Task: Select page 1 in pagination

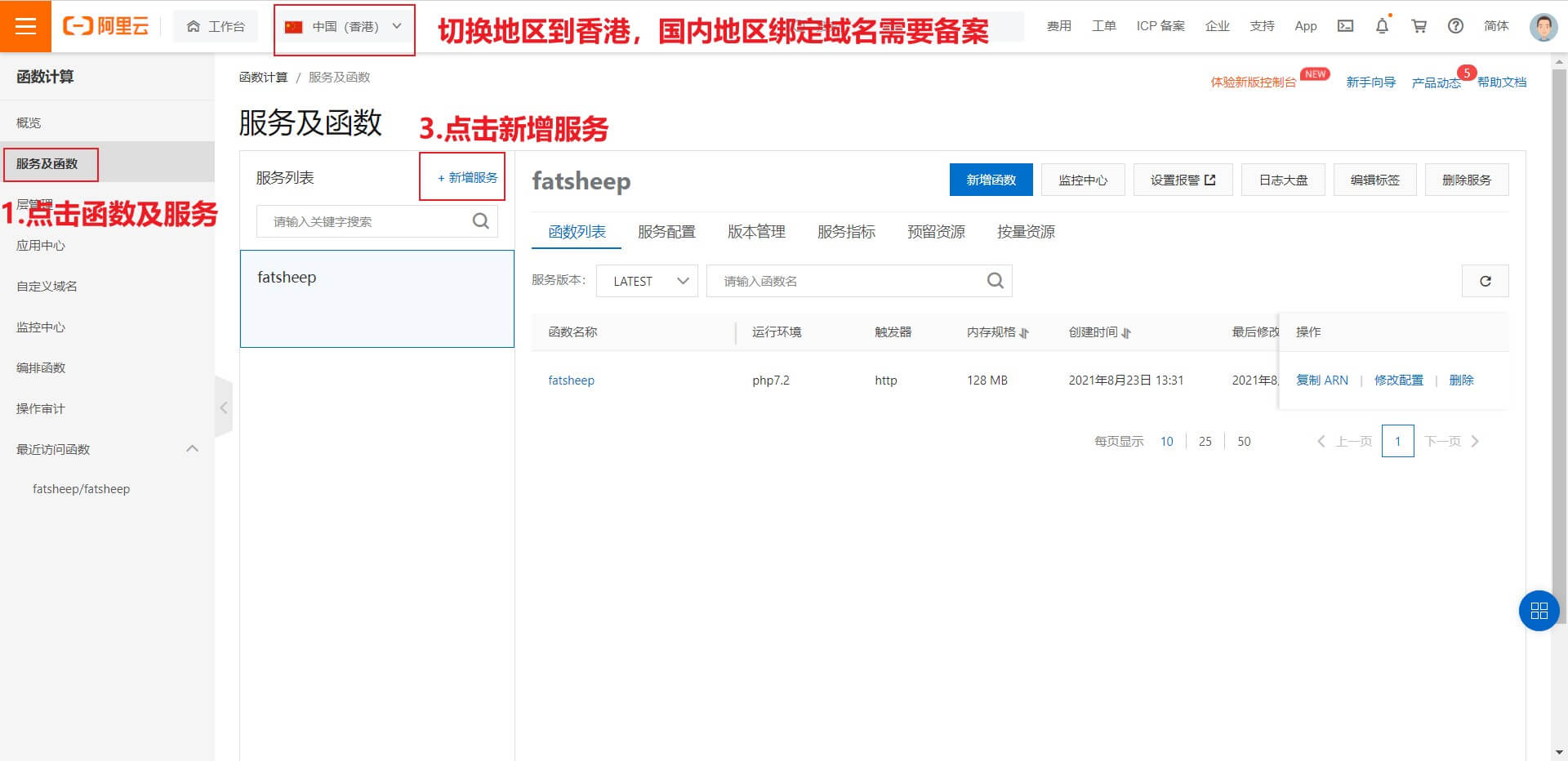Action: pyautogui.click(x=1397, y=442)
